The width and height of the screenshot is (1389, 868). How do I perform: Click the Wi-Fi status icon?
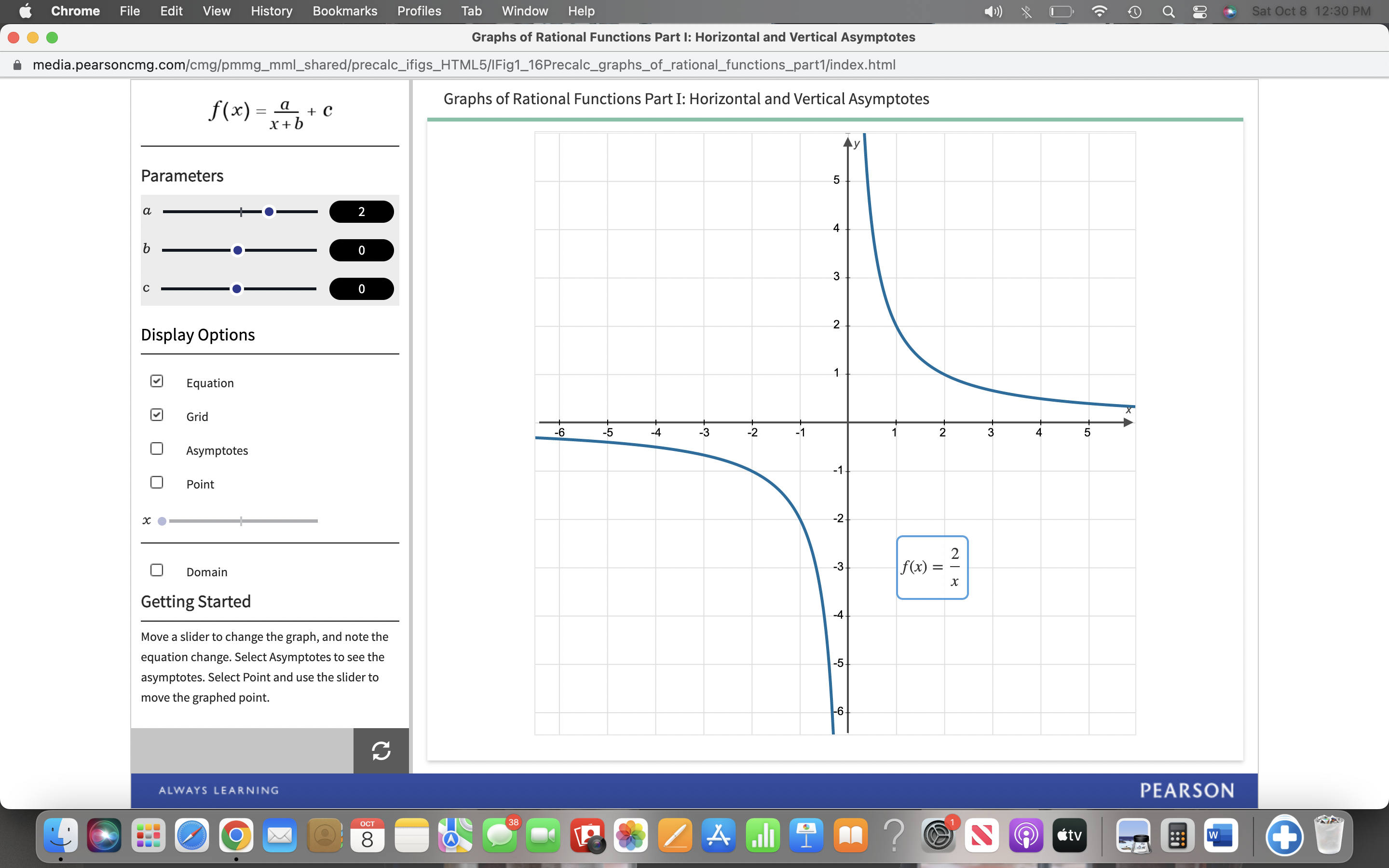1099,12
